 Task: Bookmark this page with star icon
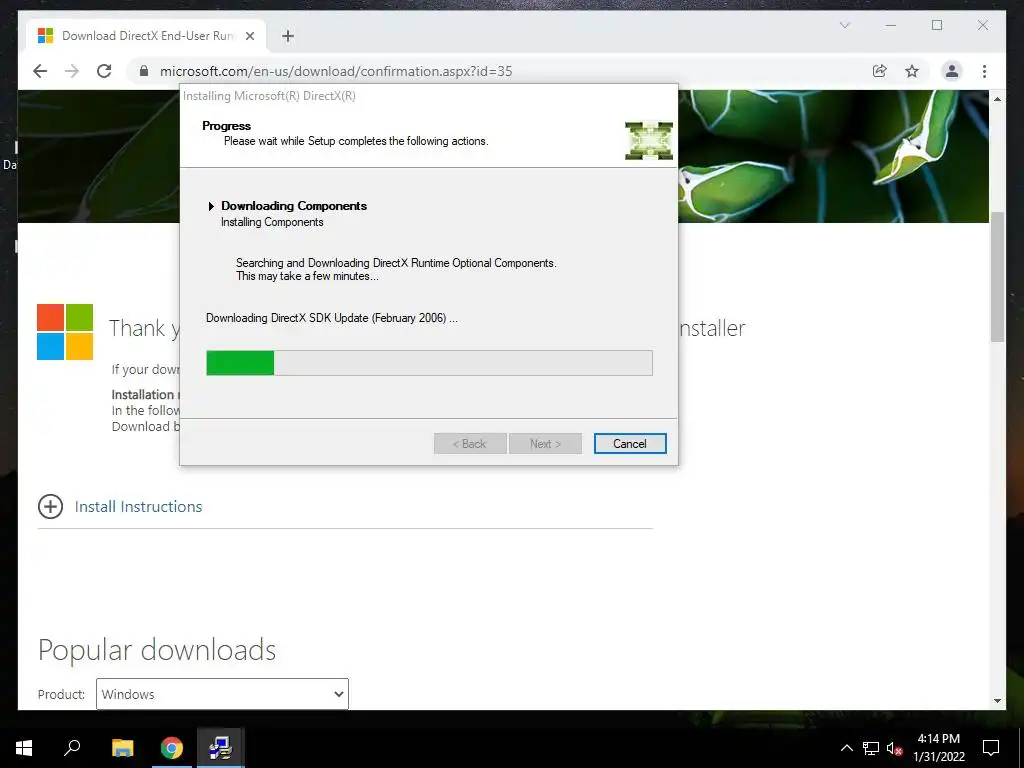[x=912, y=71]
